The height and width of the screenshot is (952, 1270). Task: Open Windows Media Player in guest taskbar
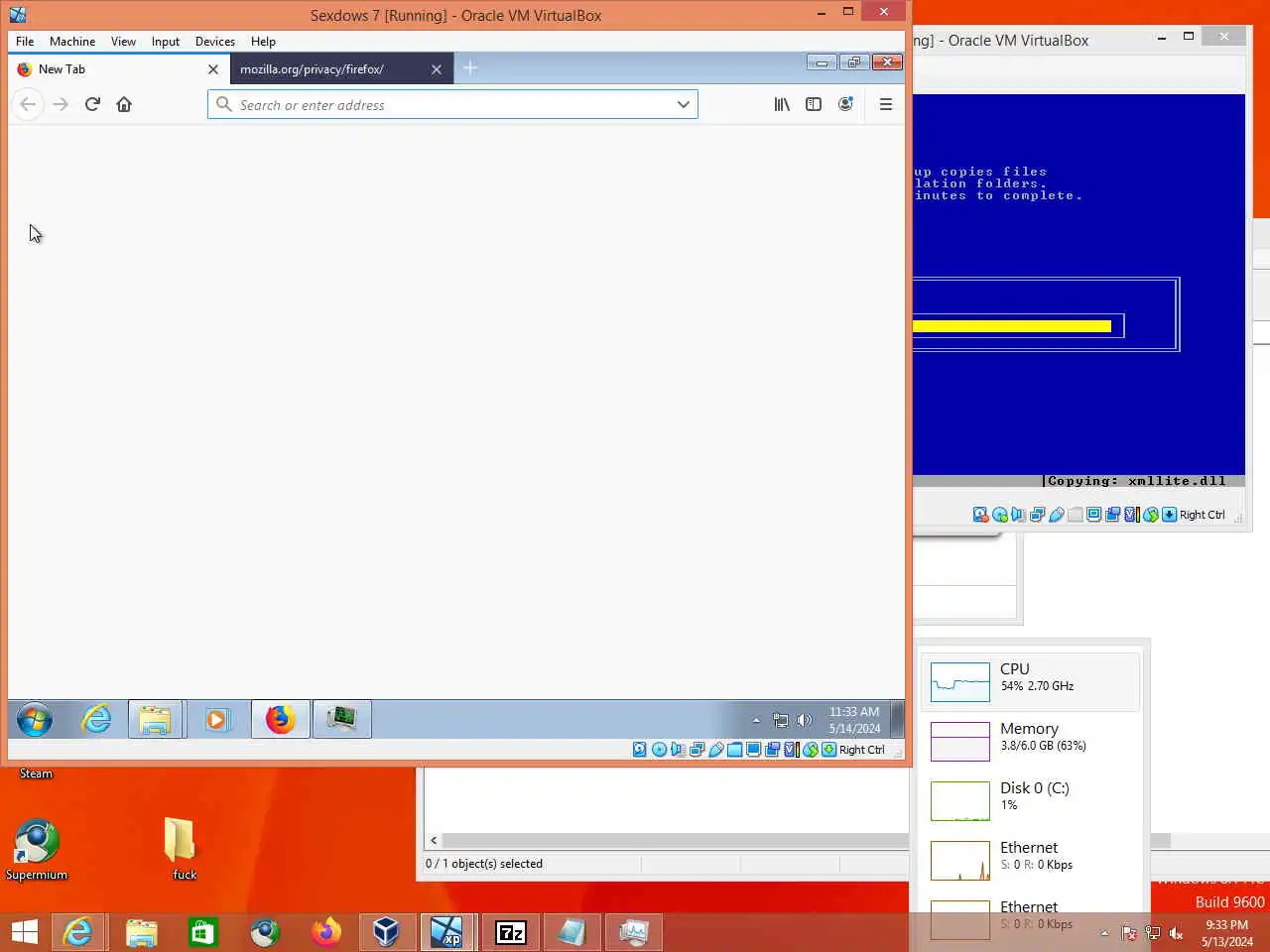pos(216,719)
